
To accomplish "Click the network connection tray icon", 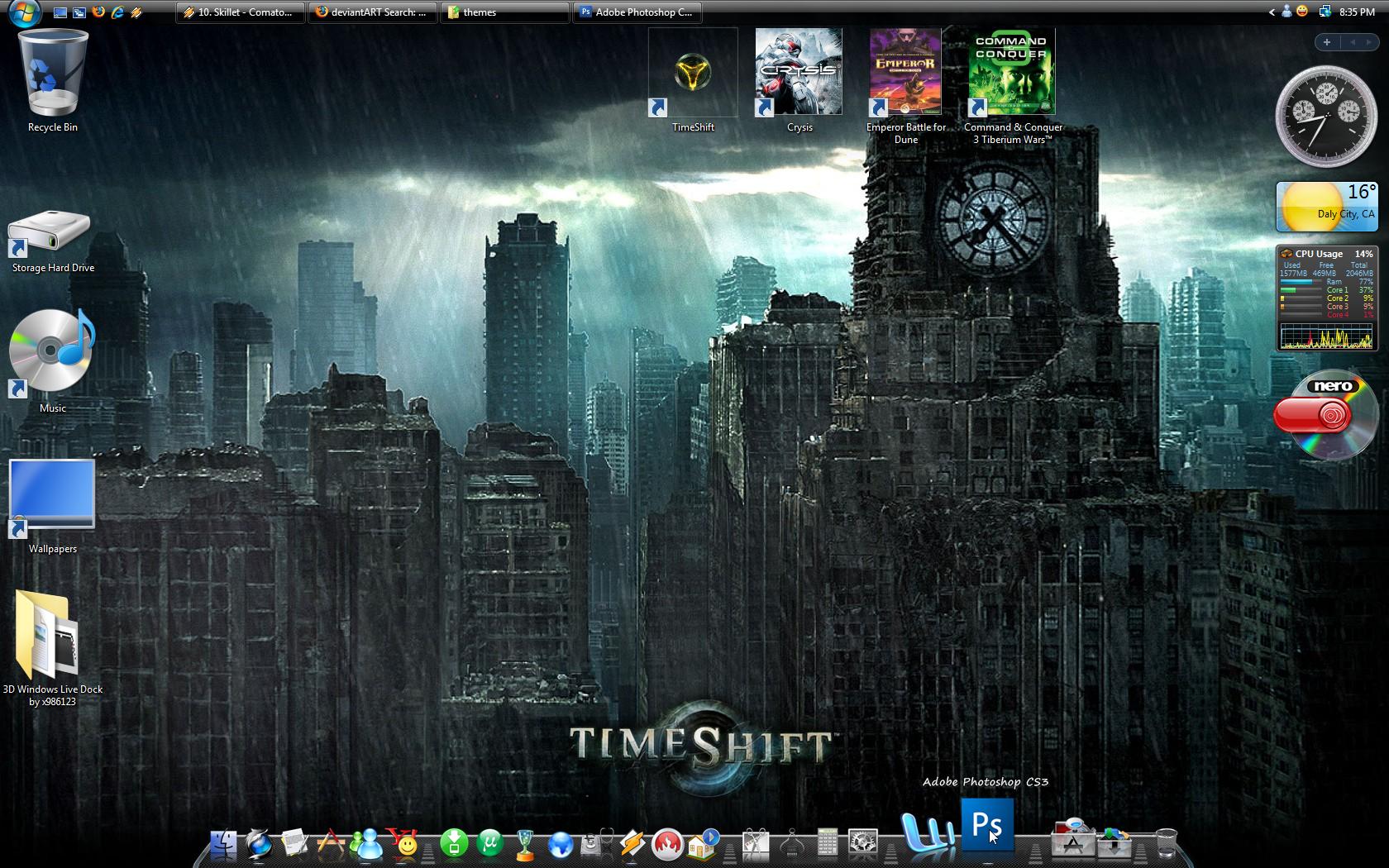I will [1325, 12].
